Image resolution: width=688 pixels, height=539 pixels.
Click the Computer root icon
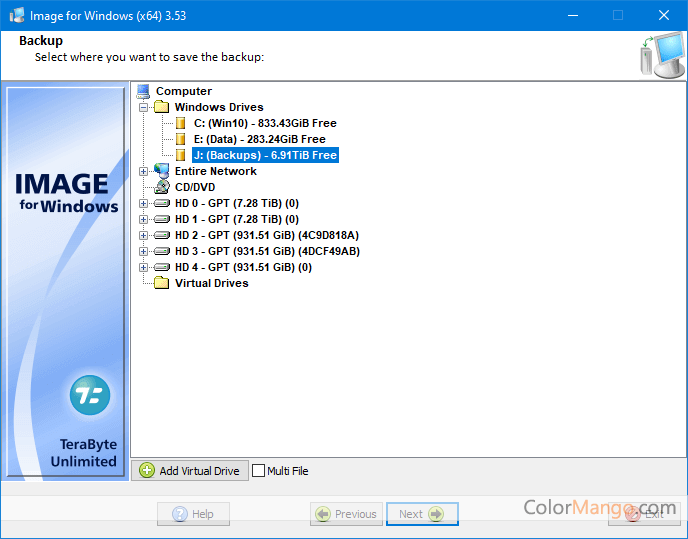coord(143,91)
